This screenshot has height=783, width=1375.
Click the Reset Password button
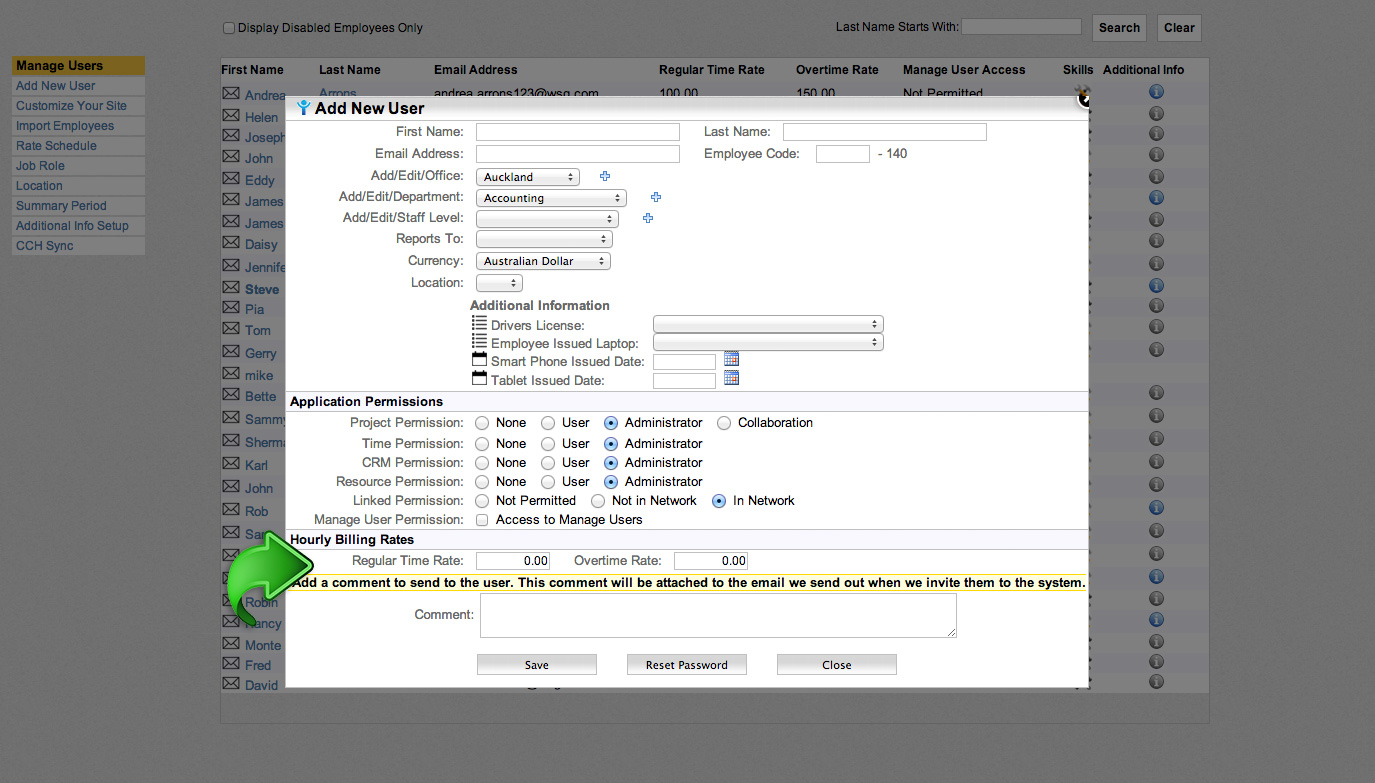click(x=686, y=665)
